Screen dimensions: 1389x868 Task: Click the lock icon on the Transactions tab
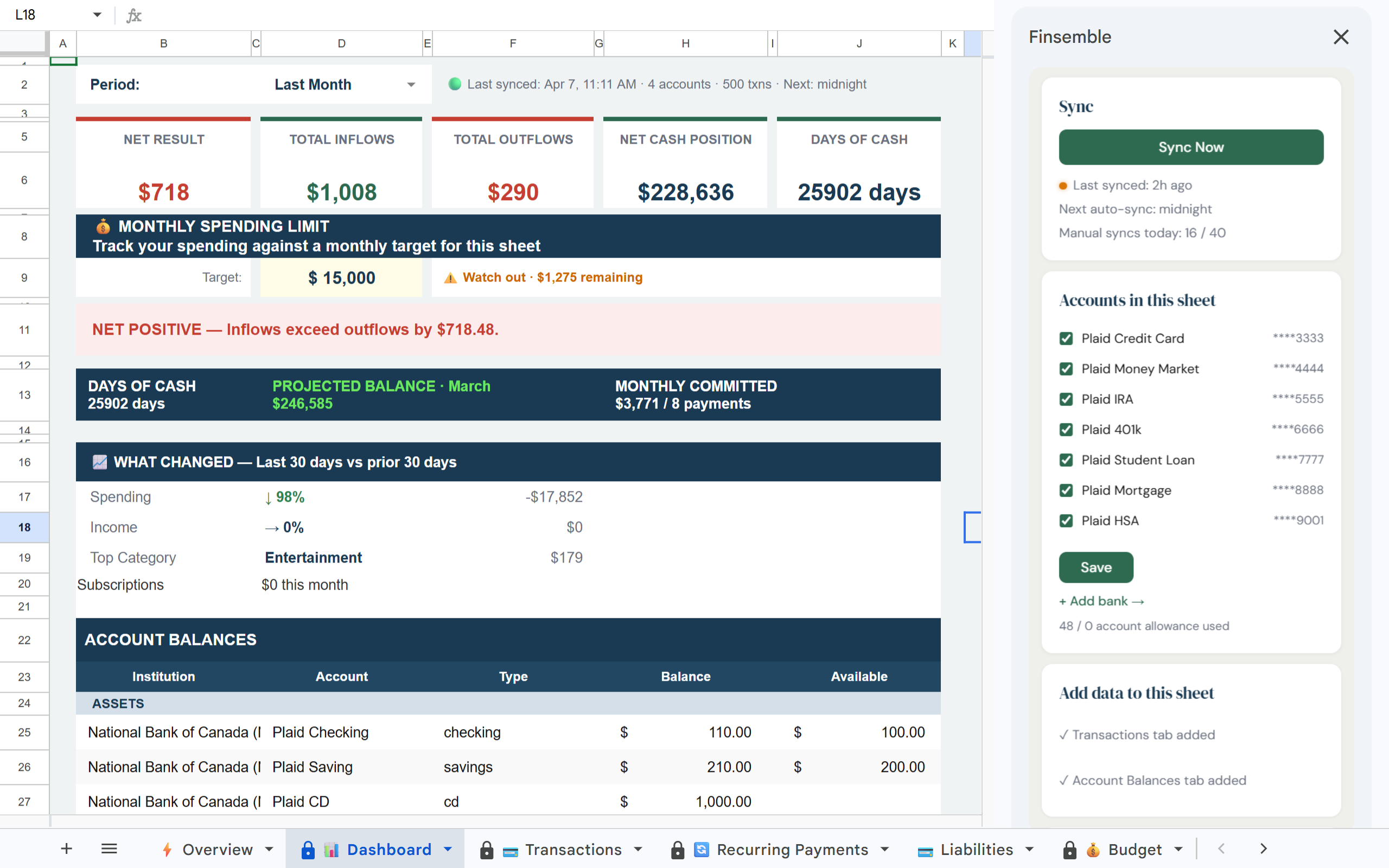(487, 849)
